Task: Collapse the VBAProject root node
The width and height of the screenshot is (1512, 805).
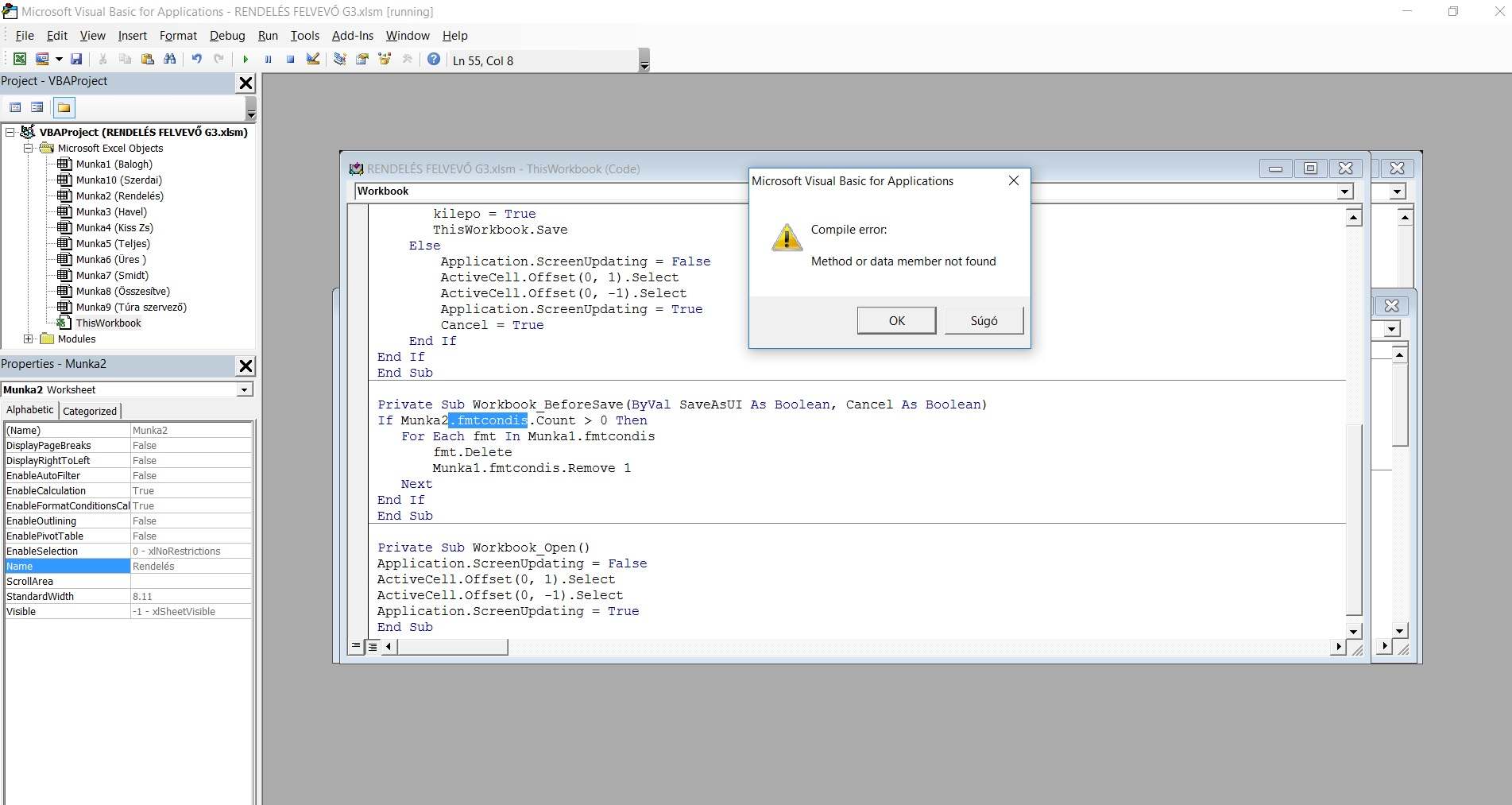Action: [10, 132]
